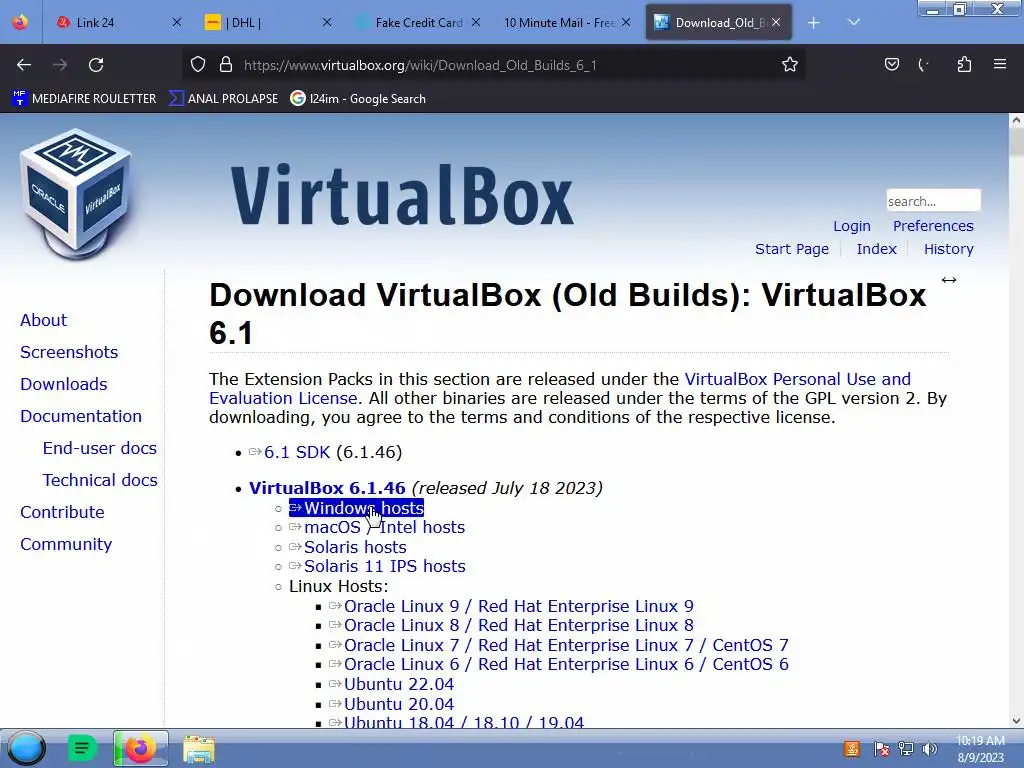Close the Download_Old_Builds tab
This screenshot has width=1024, height=768.
click(x=776, y=22)
